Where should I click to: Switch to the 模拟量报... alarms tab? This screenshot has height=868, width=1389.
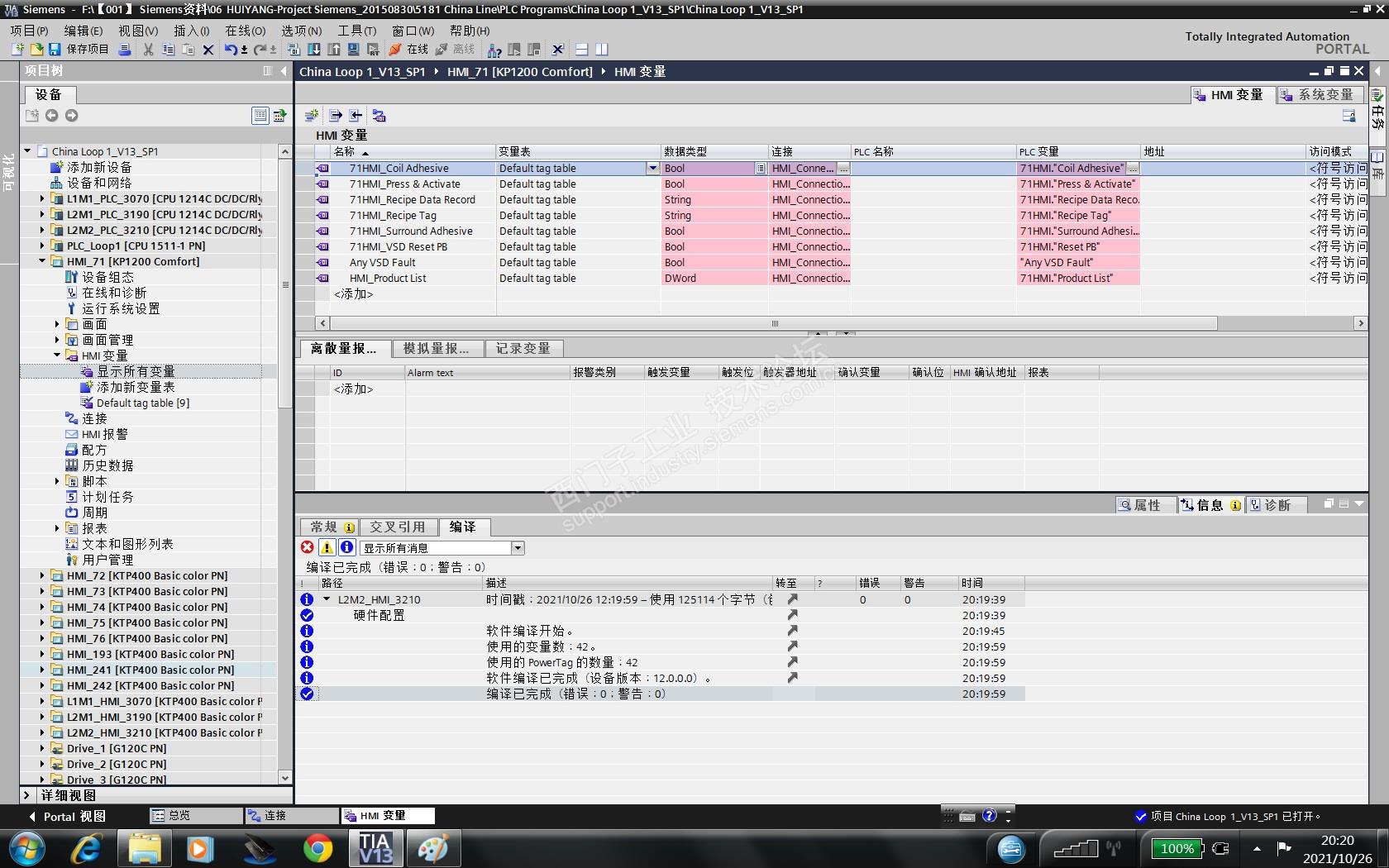437,349
